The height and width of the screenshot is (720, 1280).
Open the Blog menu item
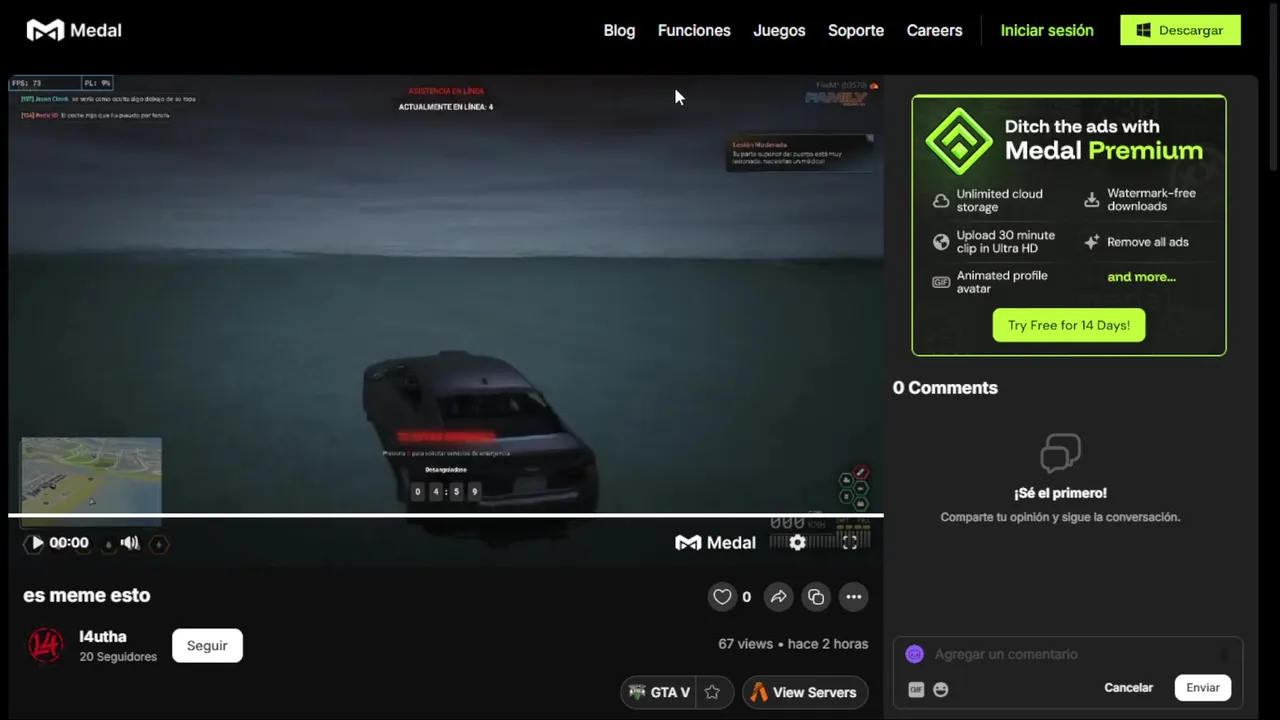click(x=619, y=31)
